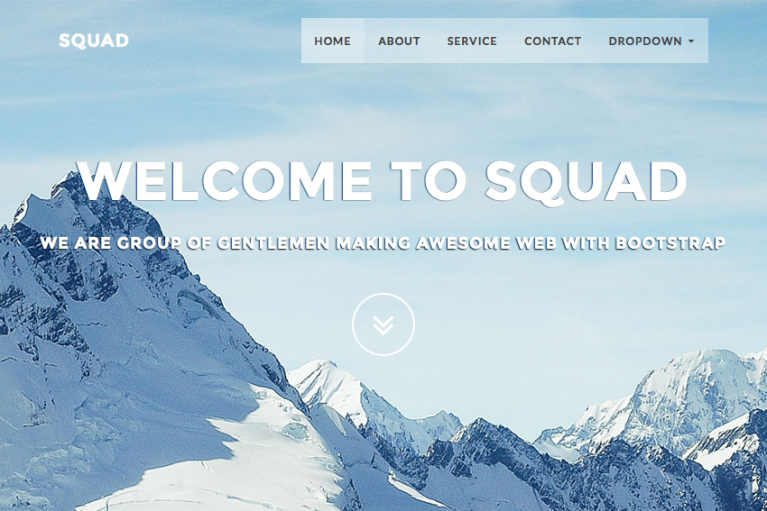Click the circular scroll-down button
767x511 pixels.
coord(383,324)
